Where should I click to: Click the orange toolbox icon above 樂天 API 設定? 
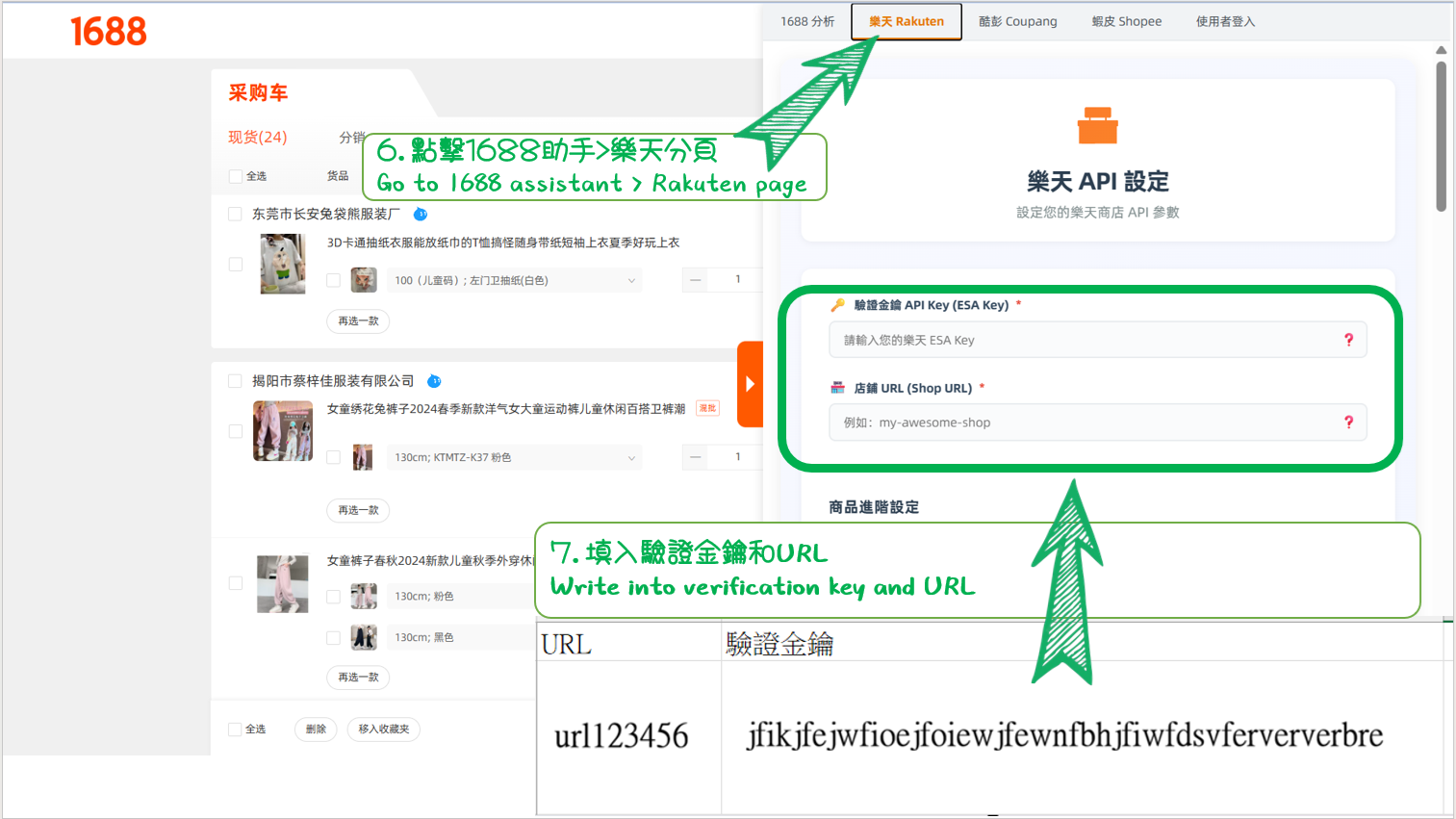[1097, 126]
